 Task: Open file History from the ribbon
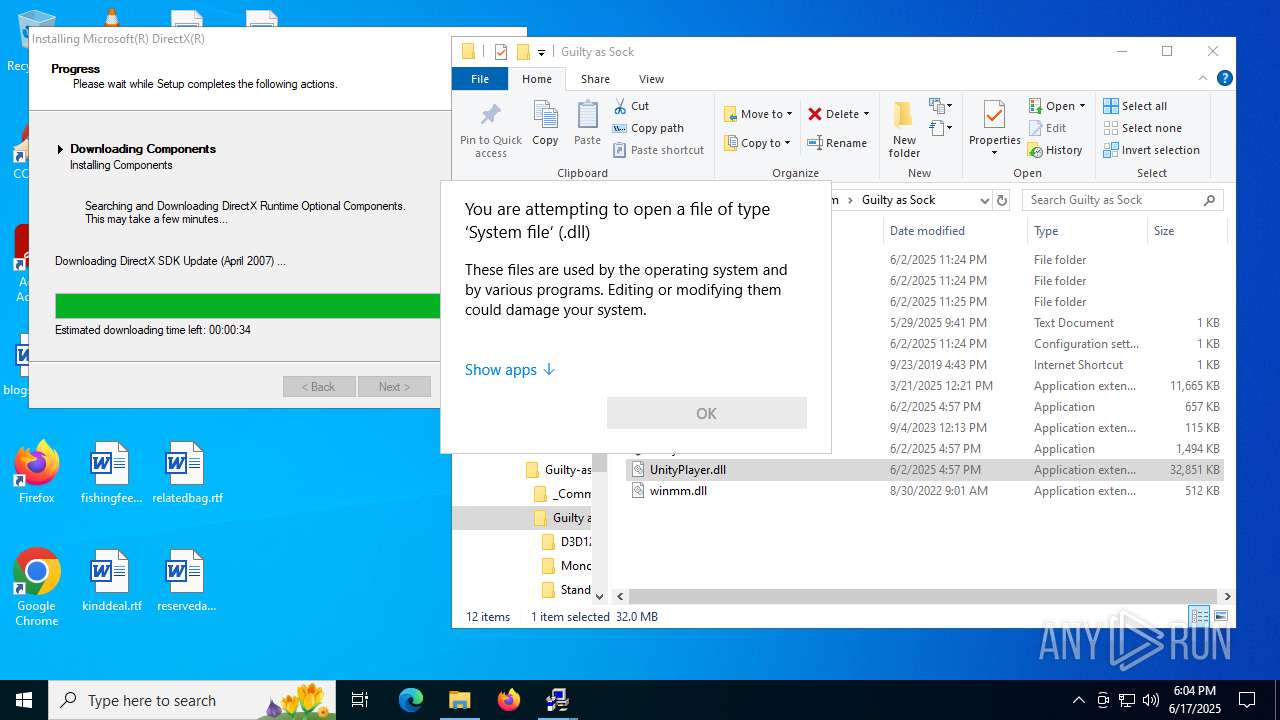(x=1055, y=150)
